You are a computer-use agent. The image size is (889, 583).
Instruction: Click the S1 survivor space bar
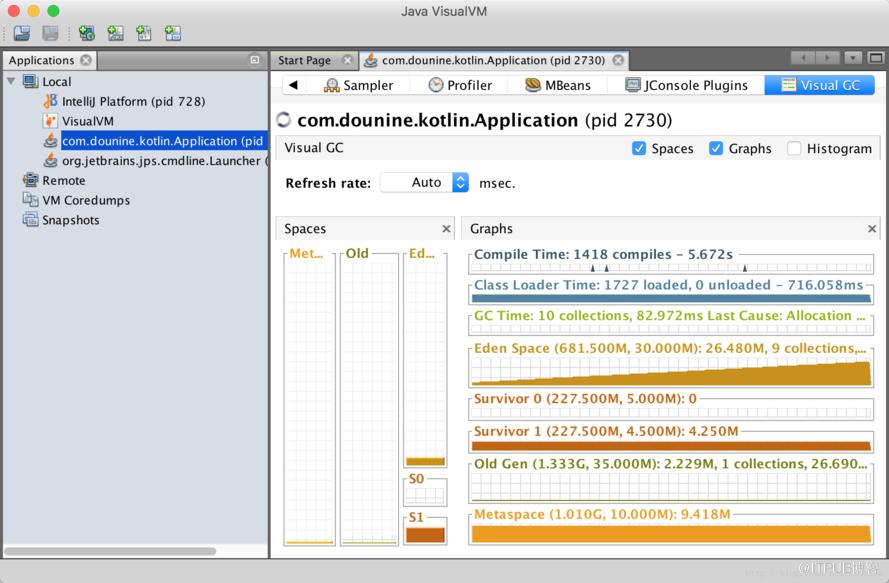tap(425, 535)
